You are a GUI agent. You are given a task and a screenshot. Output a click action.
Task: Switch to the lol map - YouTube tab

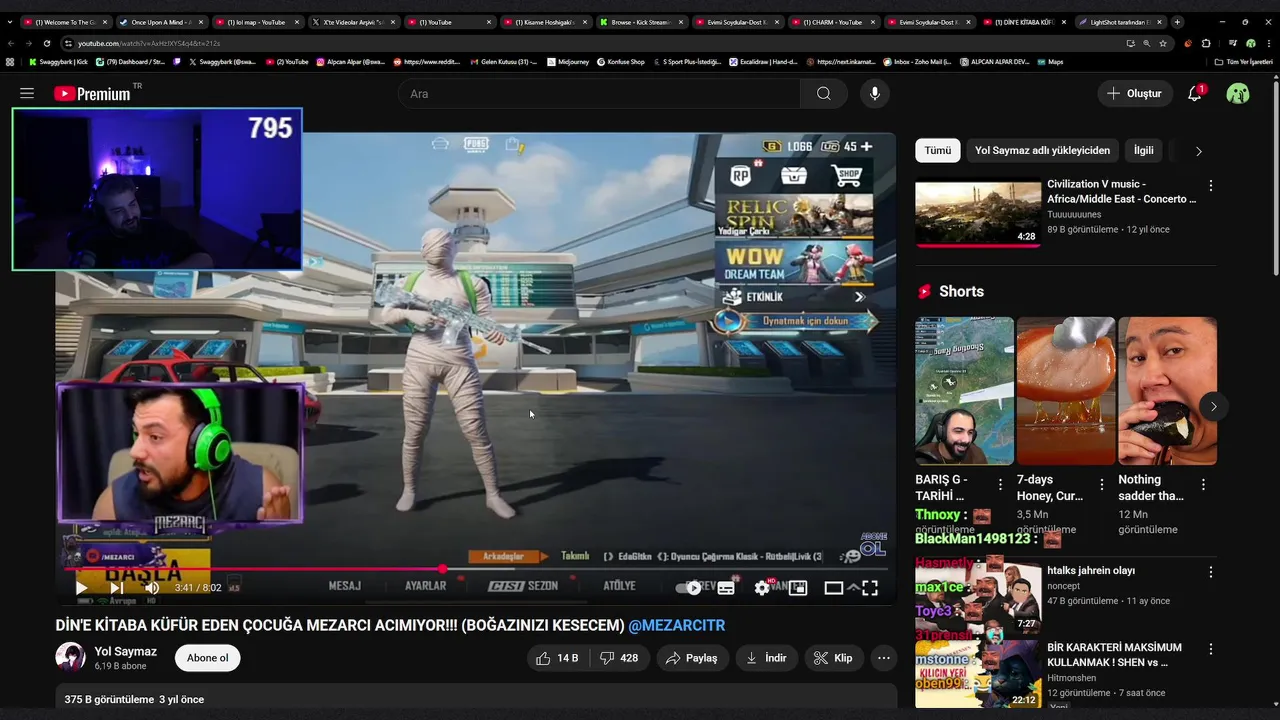tap(256, 22)
